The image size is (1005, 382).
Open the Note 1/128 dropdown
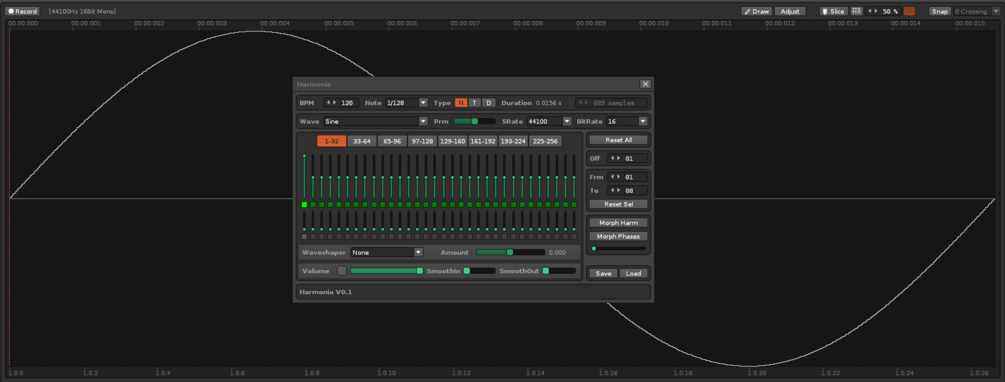coord(406,103)
